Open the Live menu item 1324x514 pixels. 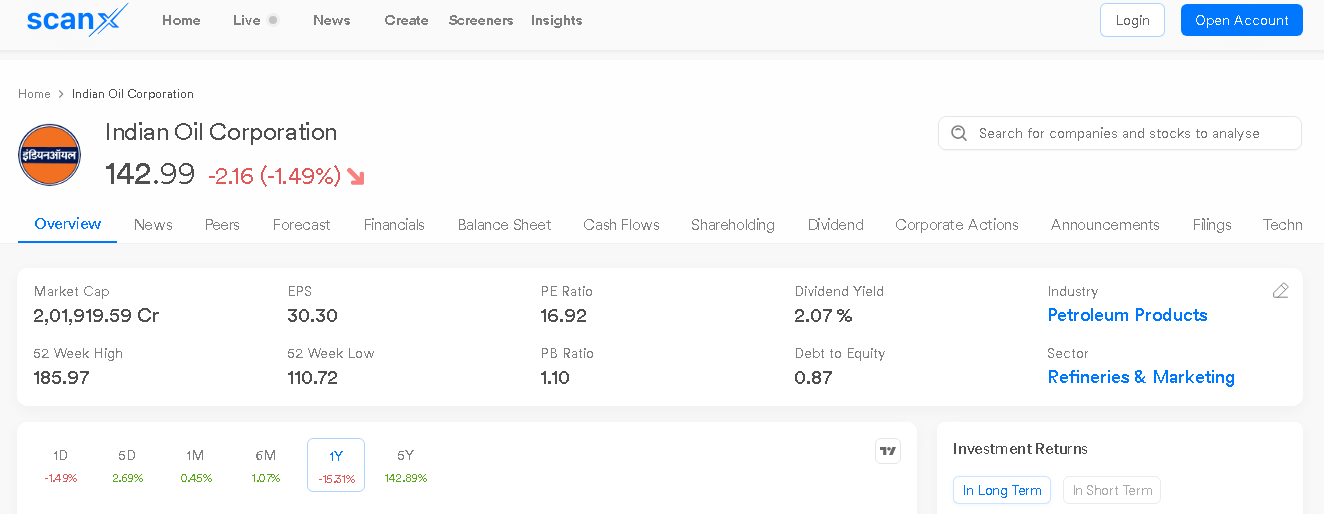pos(246,20)
